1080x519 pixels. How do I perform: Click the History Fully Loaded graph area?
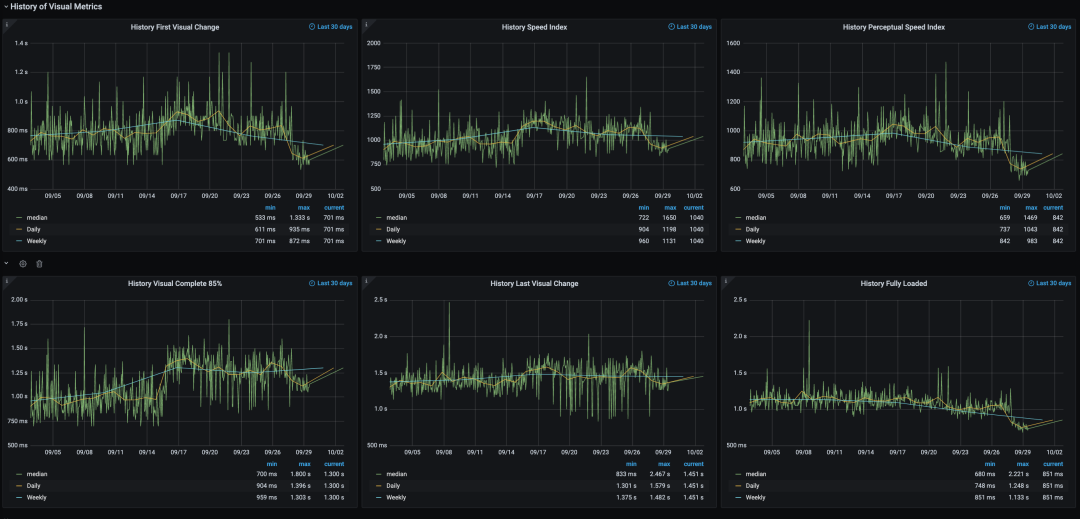908,372
